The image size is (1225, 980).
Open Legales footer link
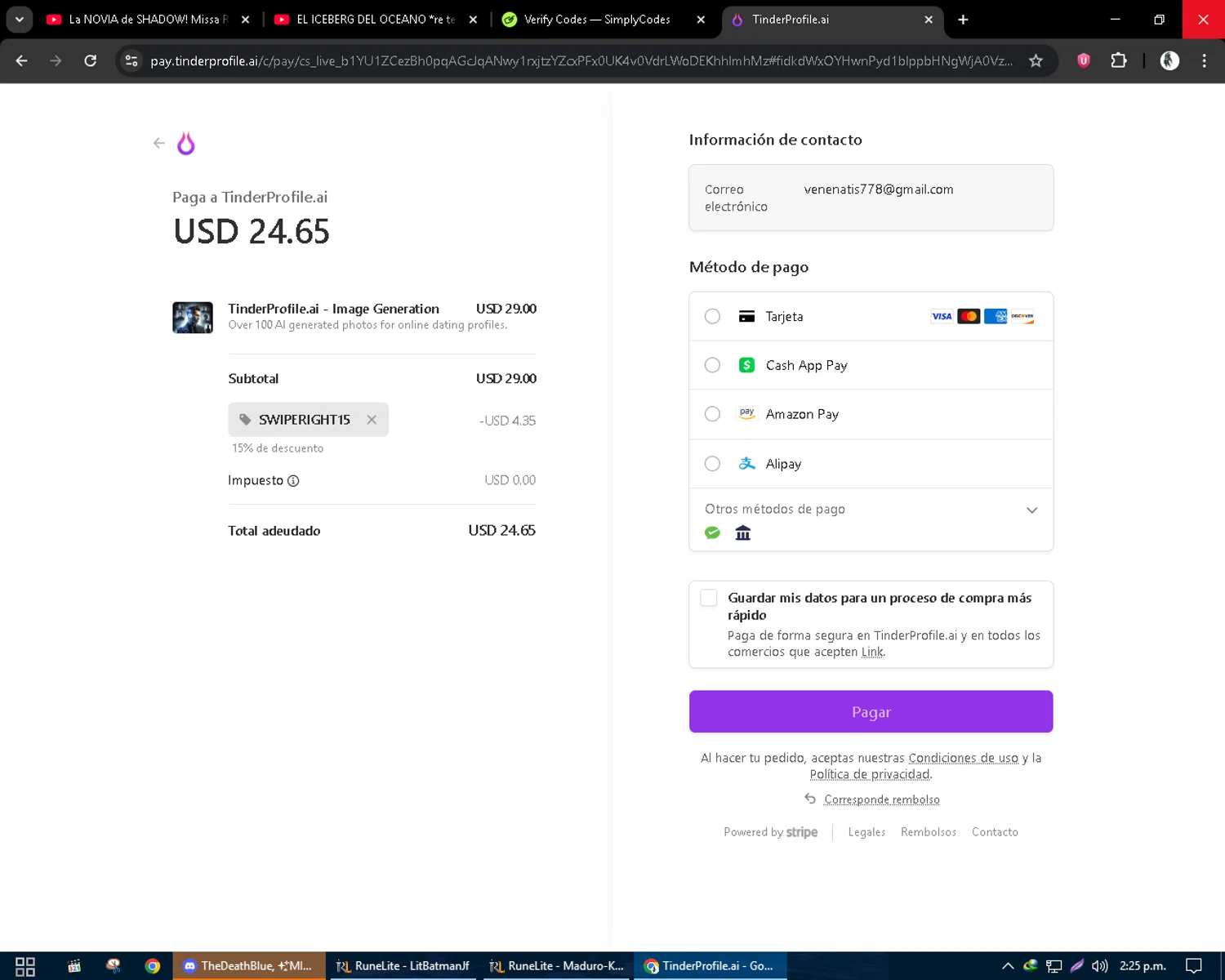[x=866, y=832]
